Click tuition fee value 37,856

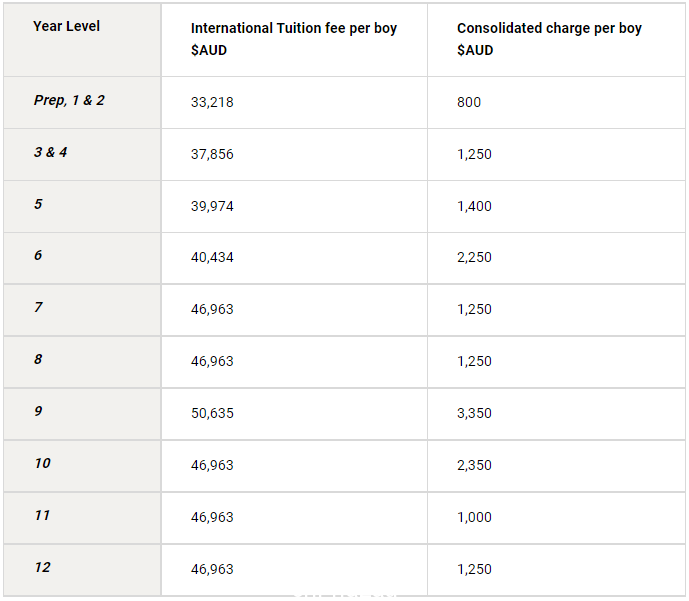(x=212, y=154)
